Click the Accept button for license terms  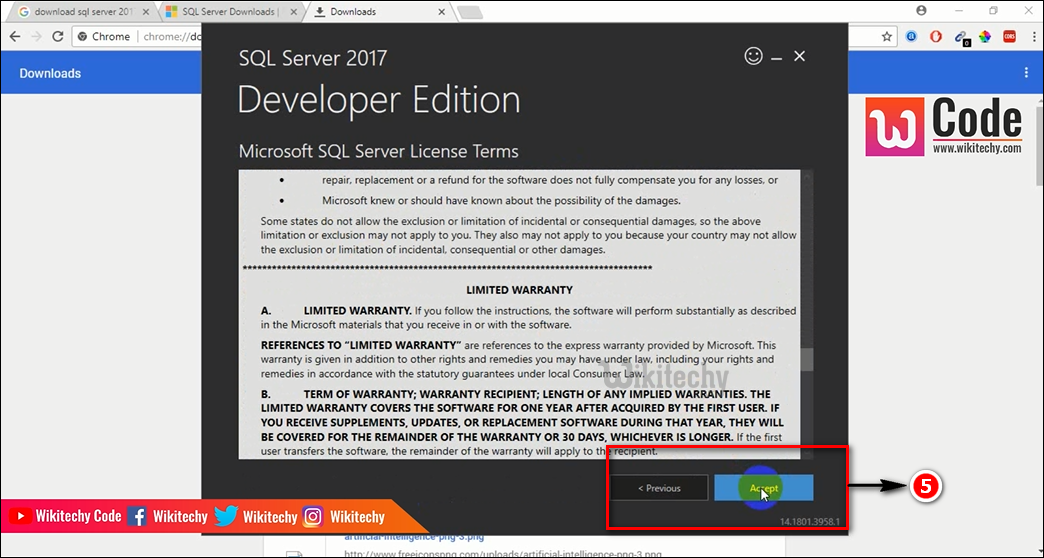(763, 488)
